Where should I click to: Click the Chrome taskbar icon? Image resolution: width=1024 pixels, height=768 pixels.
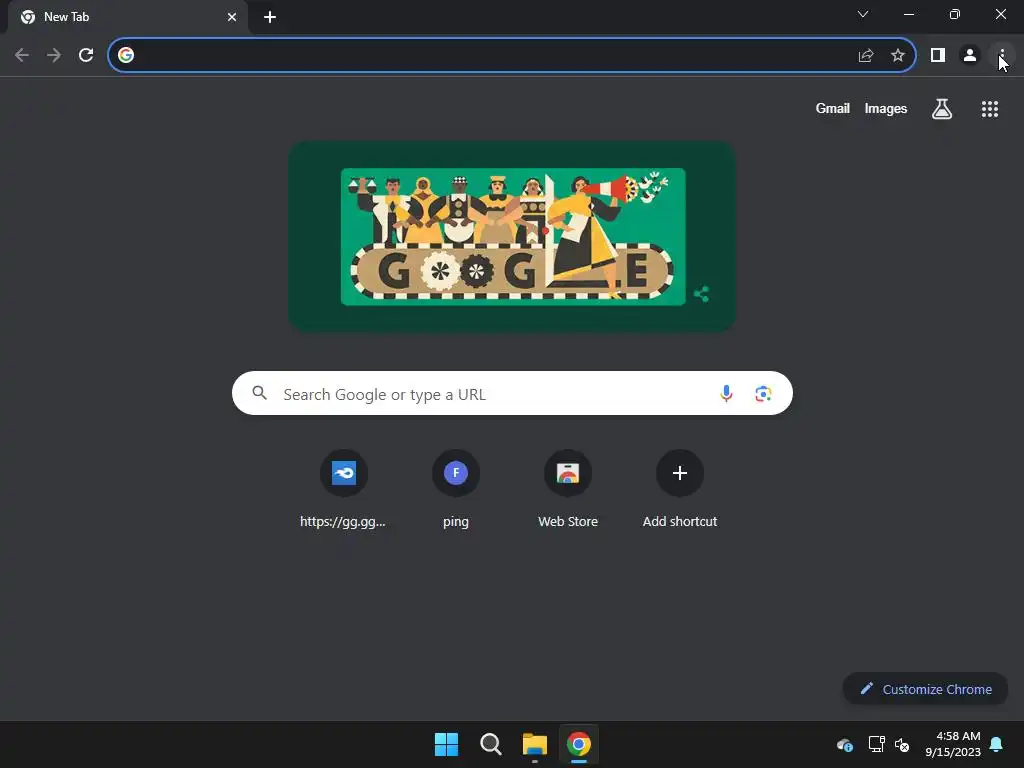coord(579,744)
